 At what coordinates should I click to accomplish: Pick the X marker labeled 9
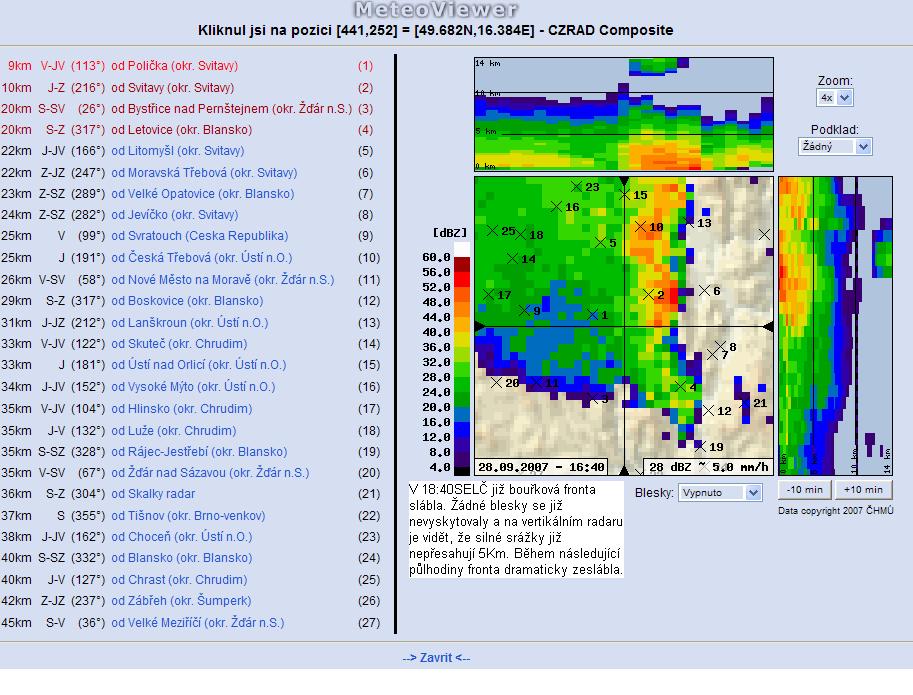coord(525,310)
